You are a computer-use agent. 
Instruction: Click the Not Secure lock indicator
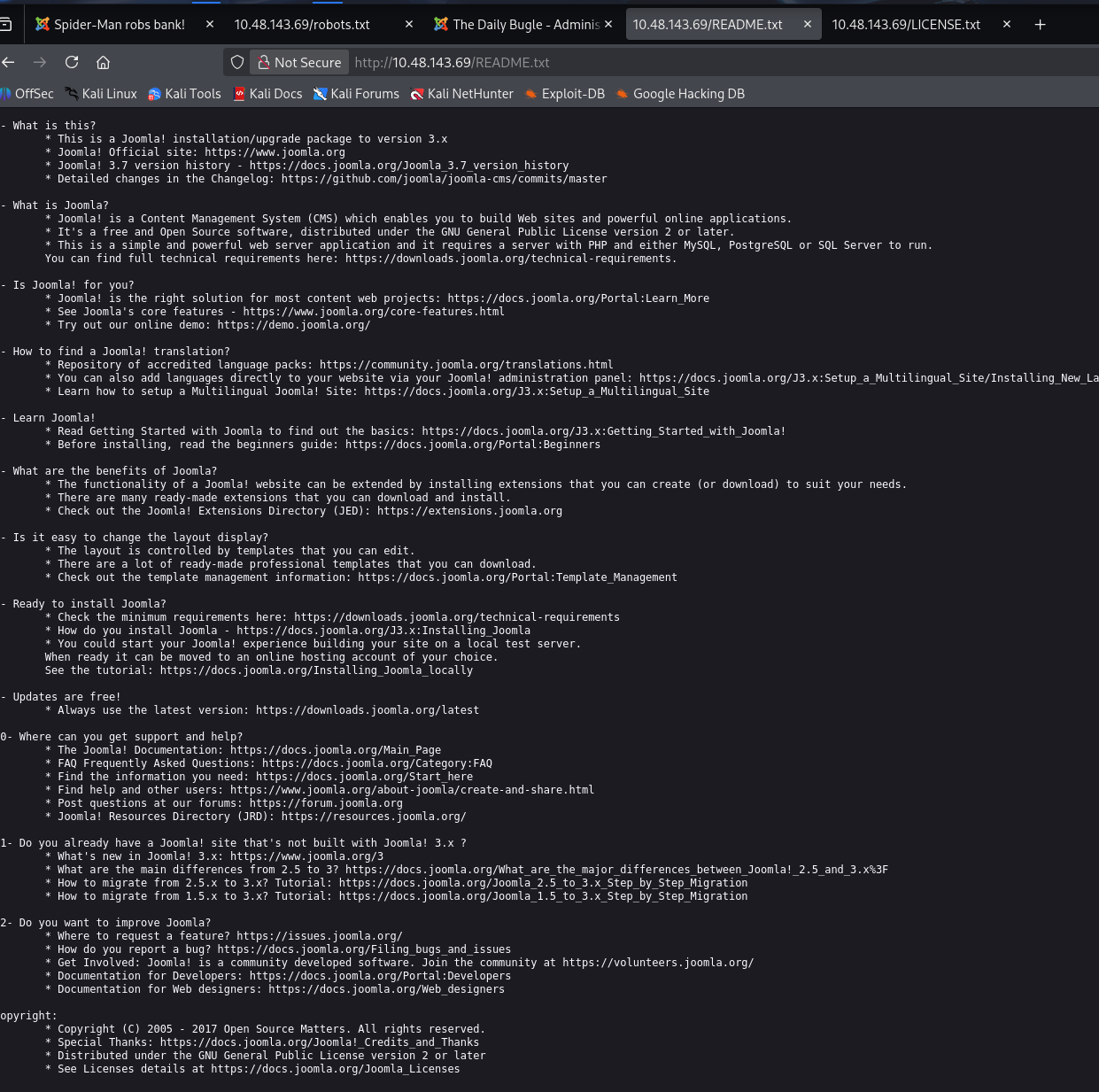click(x=299, y=62)
